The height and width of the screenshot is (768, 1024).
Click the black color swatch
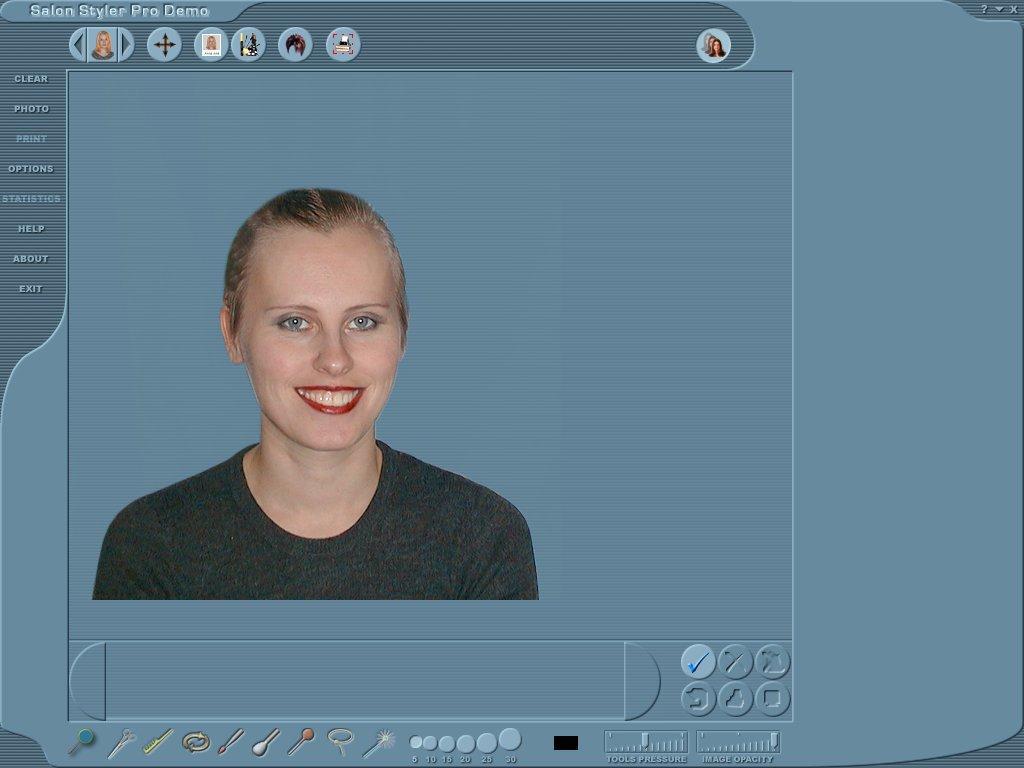565,743
